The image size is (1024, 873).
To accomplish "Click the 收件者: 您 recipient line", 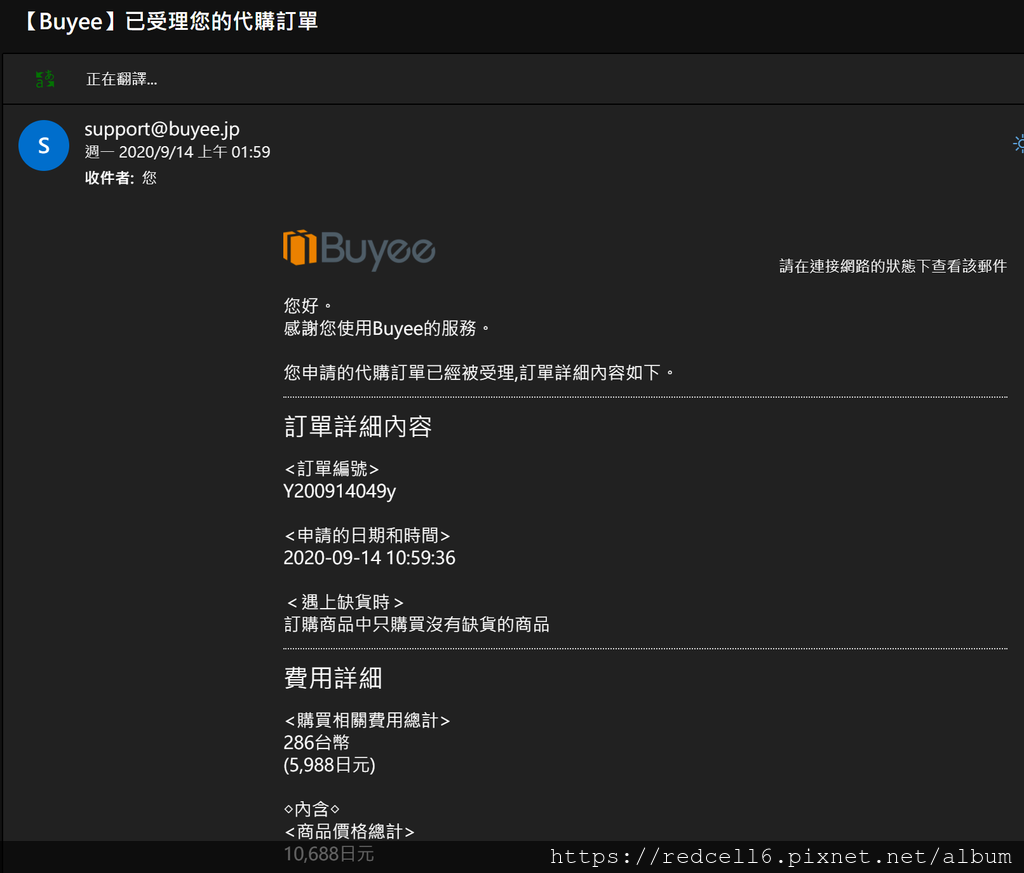I will pos(121,178).
